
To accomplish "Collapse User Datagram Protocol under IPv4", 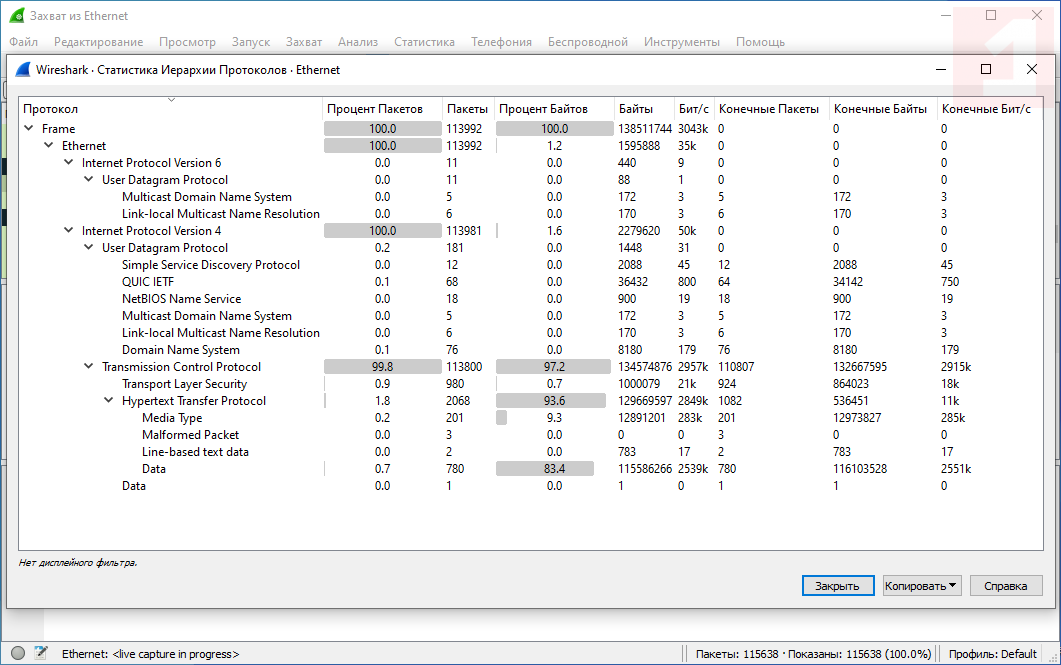I will [x=89, y=247].
